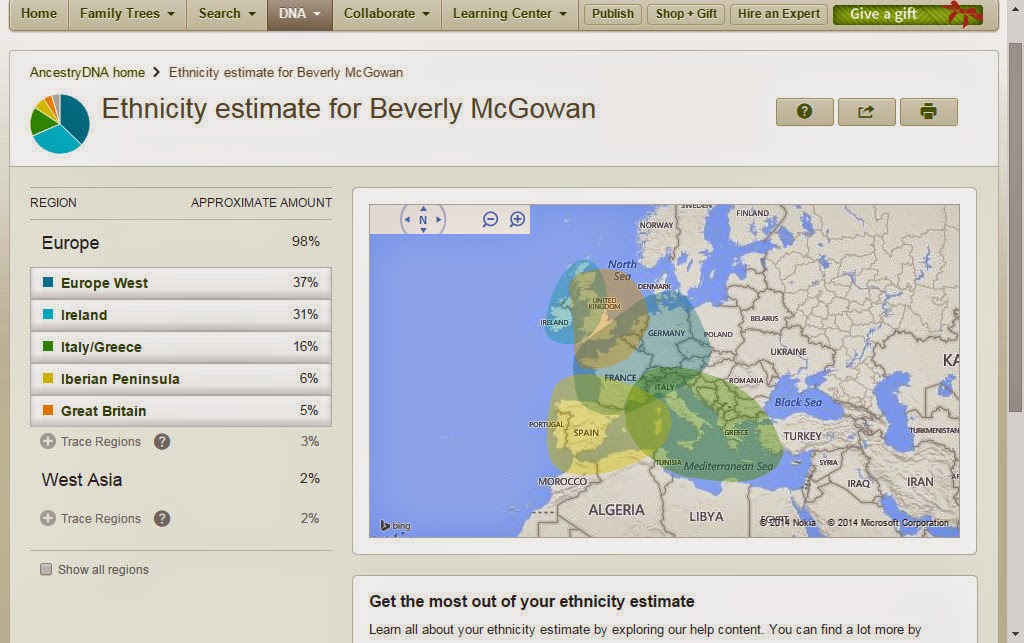Pan the map west using left arrow
This screenshot has width=1024, height=643.
pos(408,220)
